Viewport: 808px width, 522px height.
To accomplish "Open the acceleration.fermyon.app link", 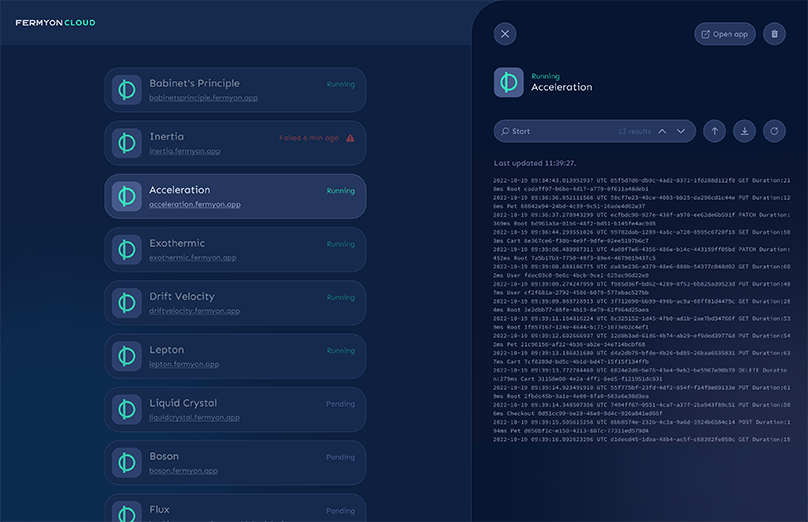I will click(195, 204).
